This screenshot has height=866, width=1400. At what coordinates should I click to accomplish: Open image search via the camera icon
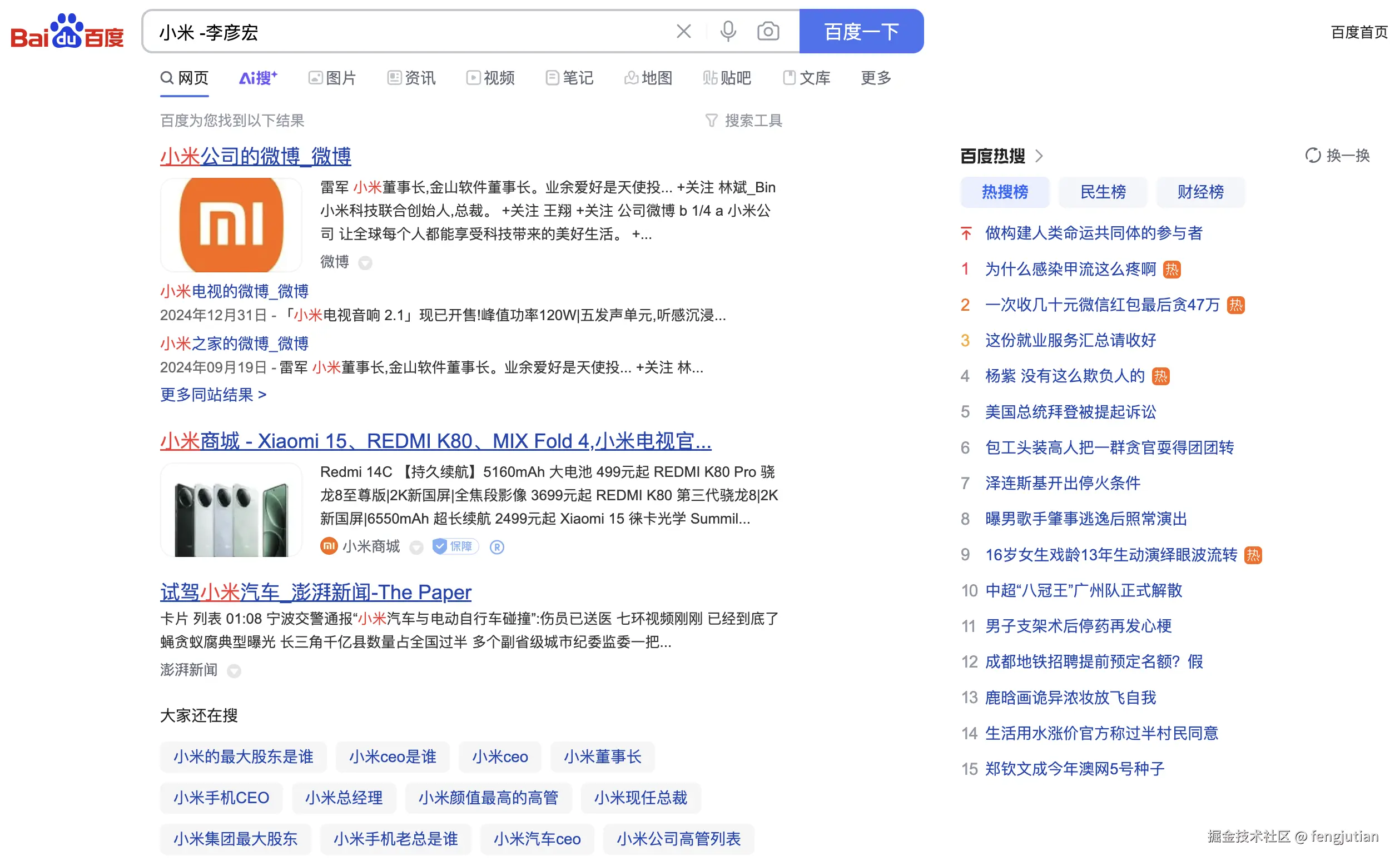[769, 32]
